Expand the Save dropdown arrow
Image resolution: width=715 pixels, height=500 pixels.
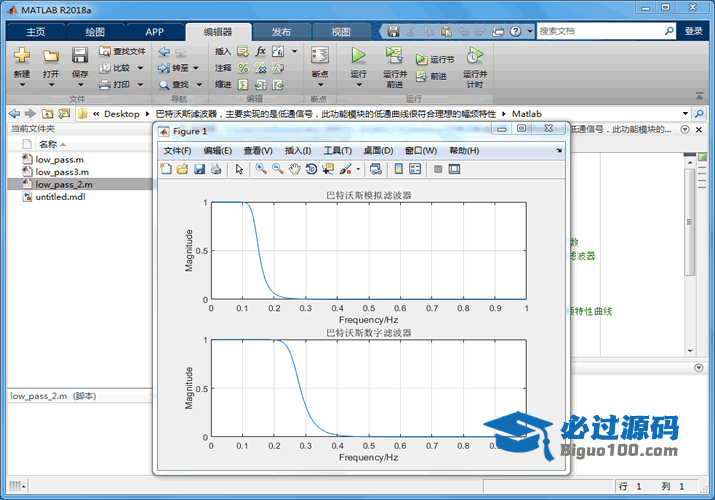click(80, 85)
